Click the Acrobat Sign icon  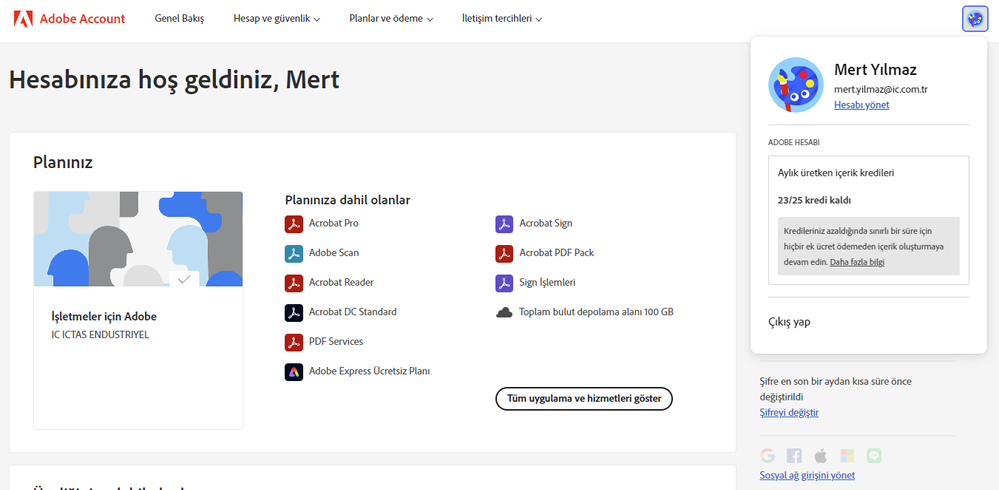coord(504,224)
